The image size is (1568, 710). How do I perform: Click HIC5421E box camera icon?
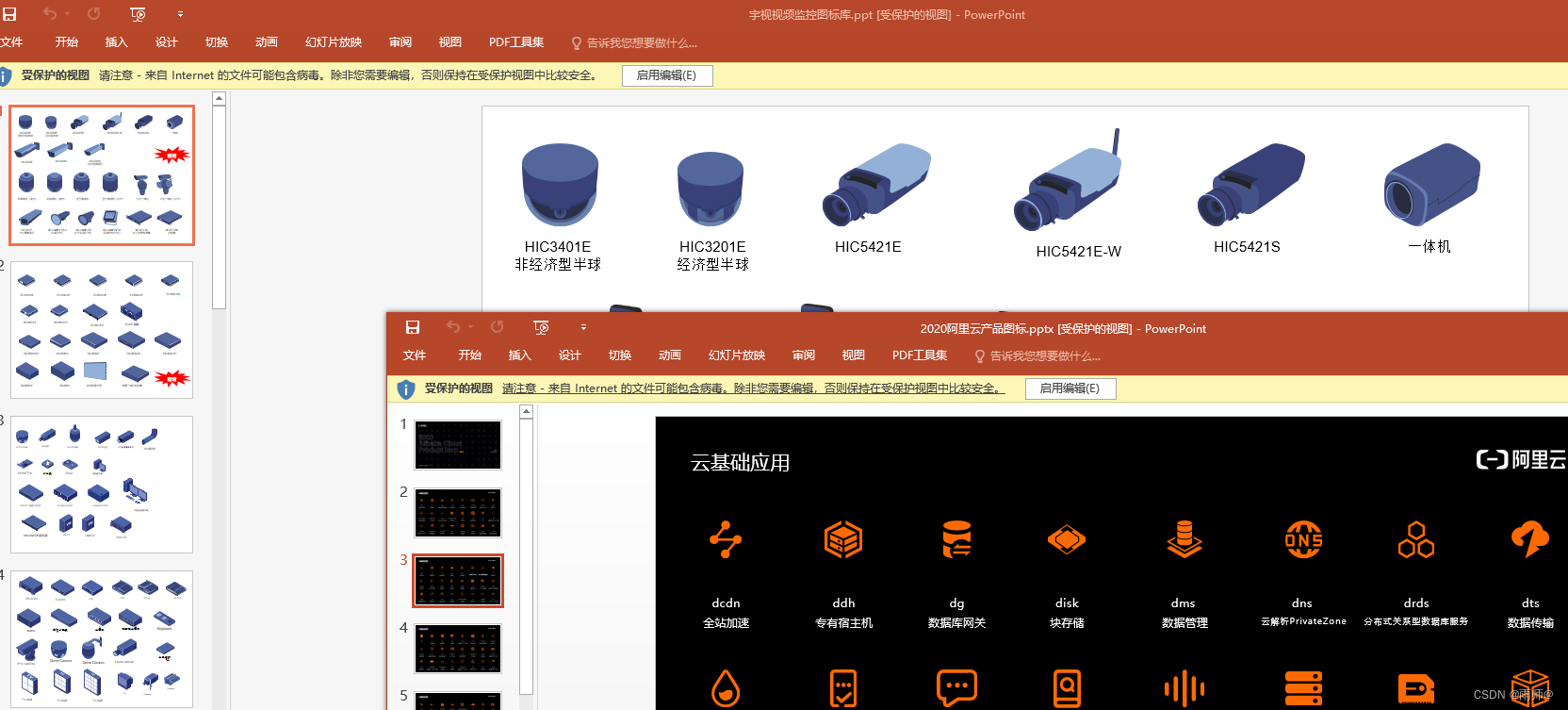(876, 185)
